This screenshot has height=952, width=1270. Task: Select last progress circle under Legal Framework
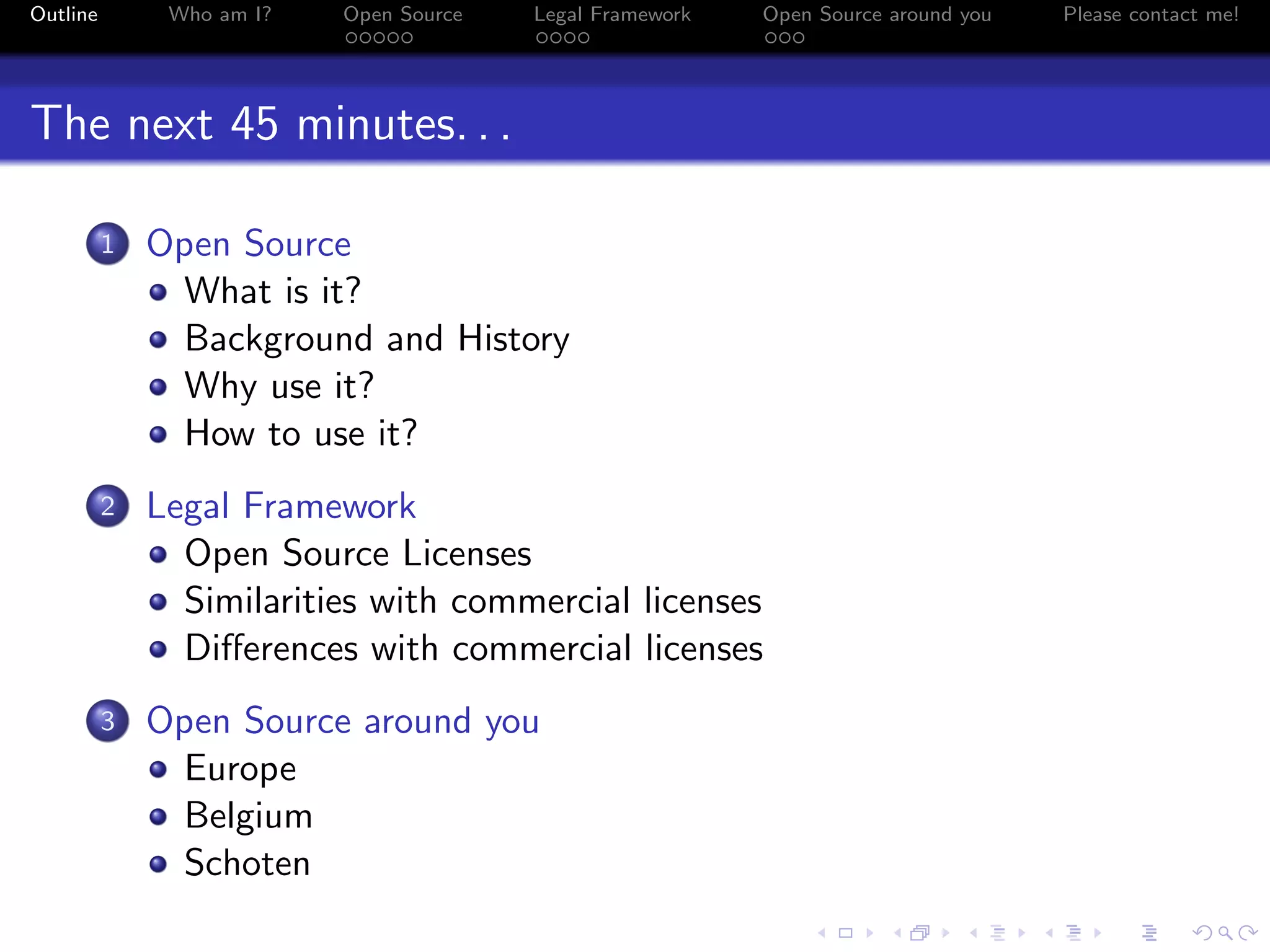(584, 38)
